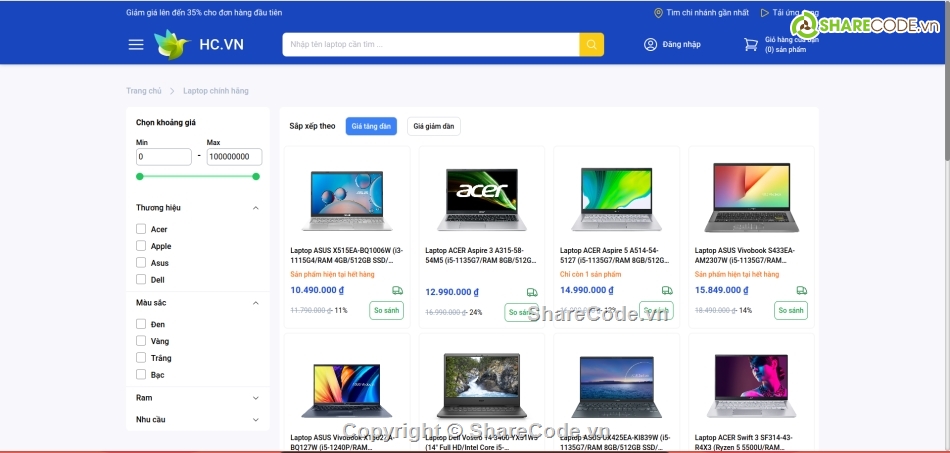Enable the Đen color checkbox
Viewport: 950px width, 453px height.
[x=141, y=324]
